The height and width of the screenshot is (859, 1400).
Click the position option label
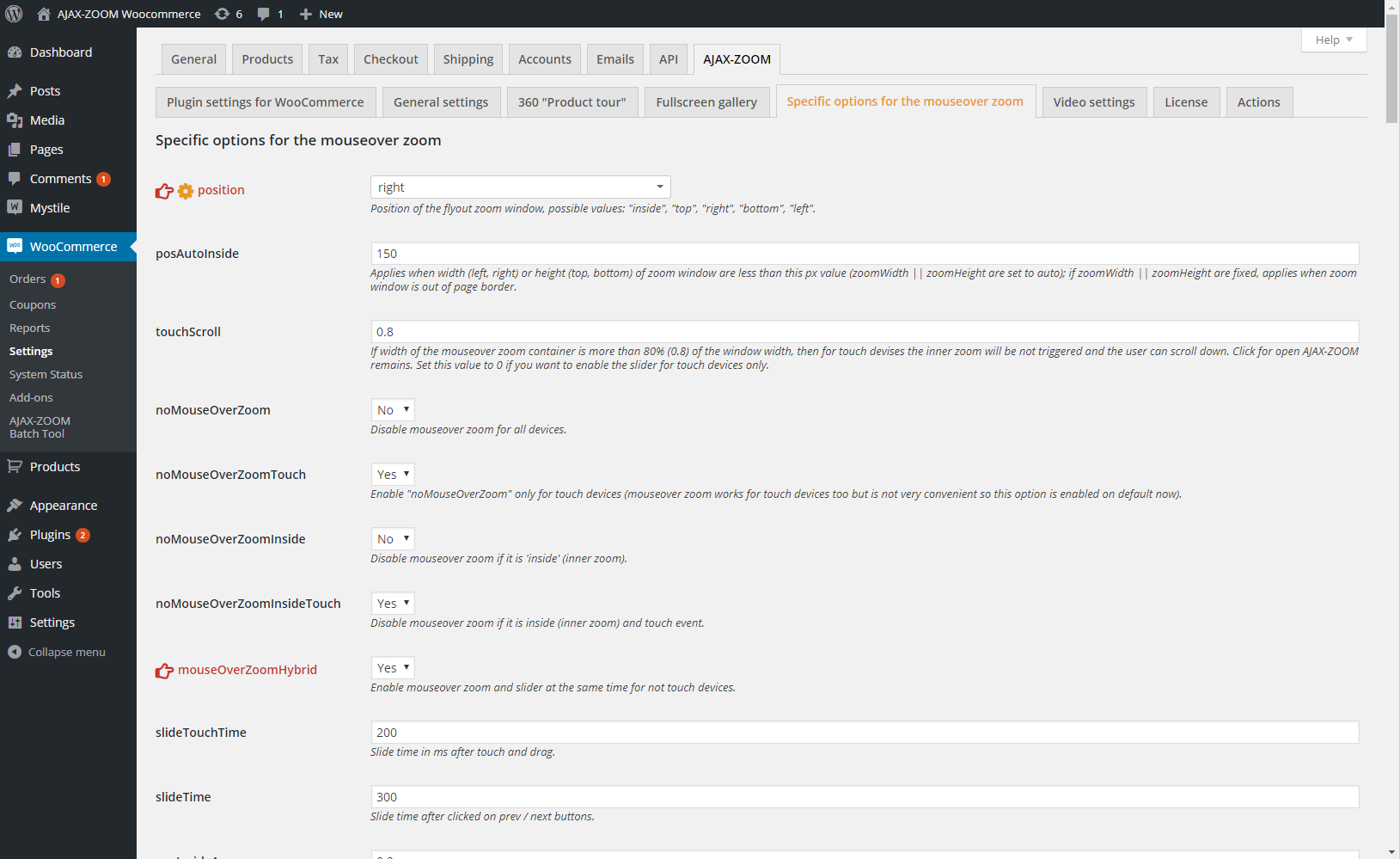pos(221,190)
